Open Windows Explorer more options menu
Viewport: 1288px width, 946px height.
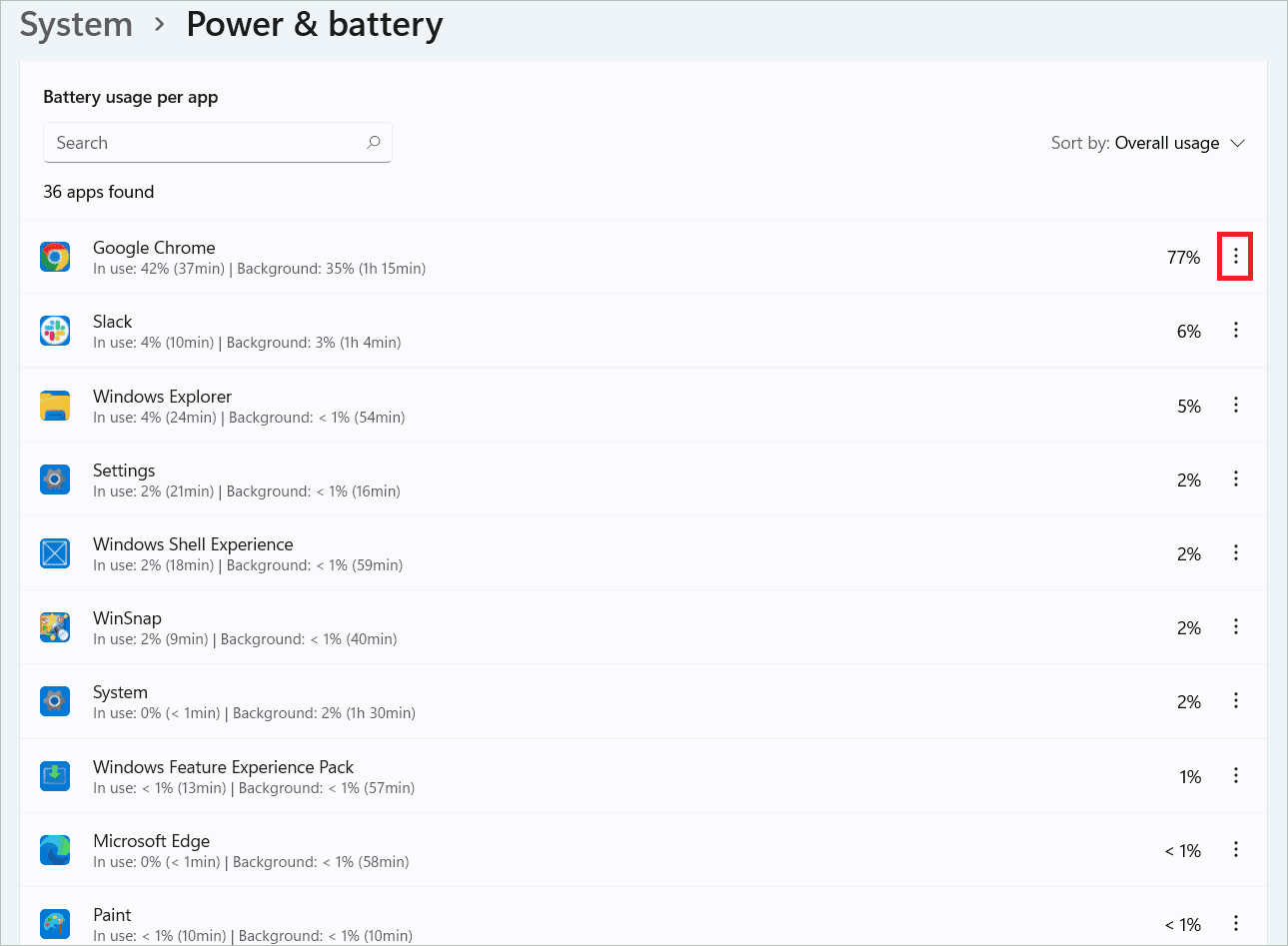click(1236, 405)
